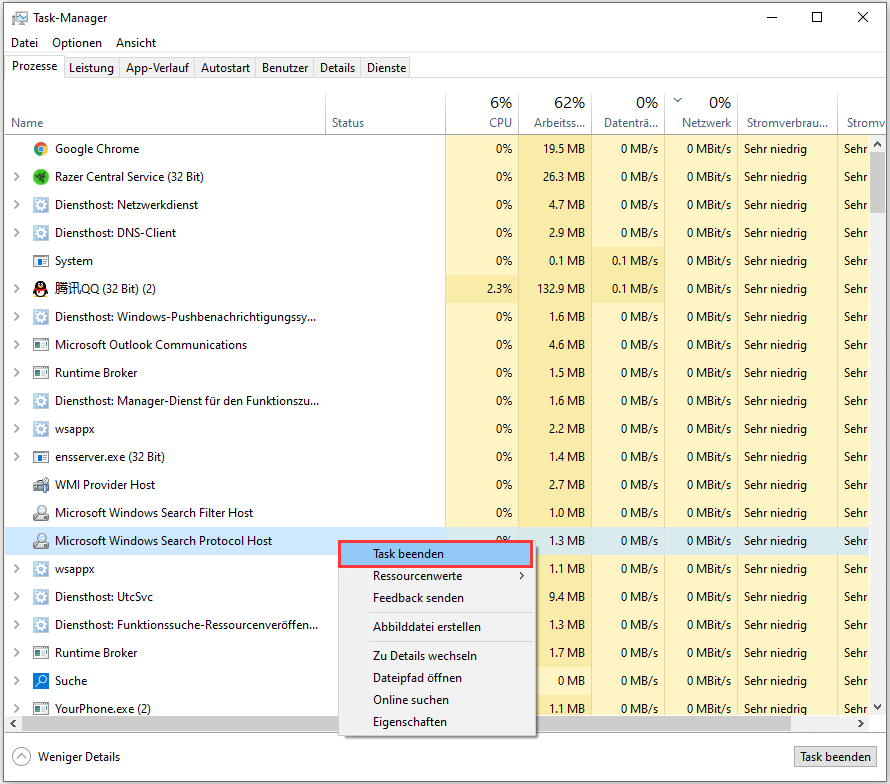Screen dimensions: 890x784
Task: Click the Diensthost: DNS-Client gear icon
Action: click(x=40, y=233)
